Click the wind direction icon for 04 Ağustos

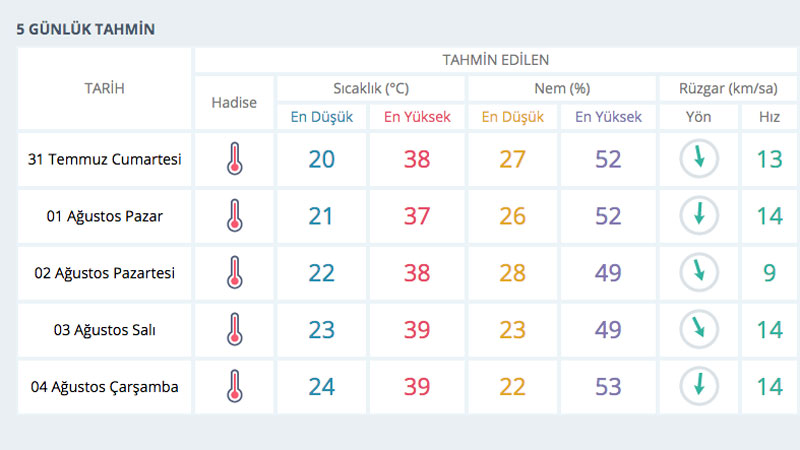[x=699, y=386]
